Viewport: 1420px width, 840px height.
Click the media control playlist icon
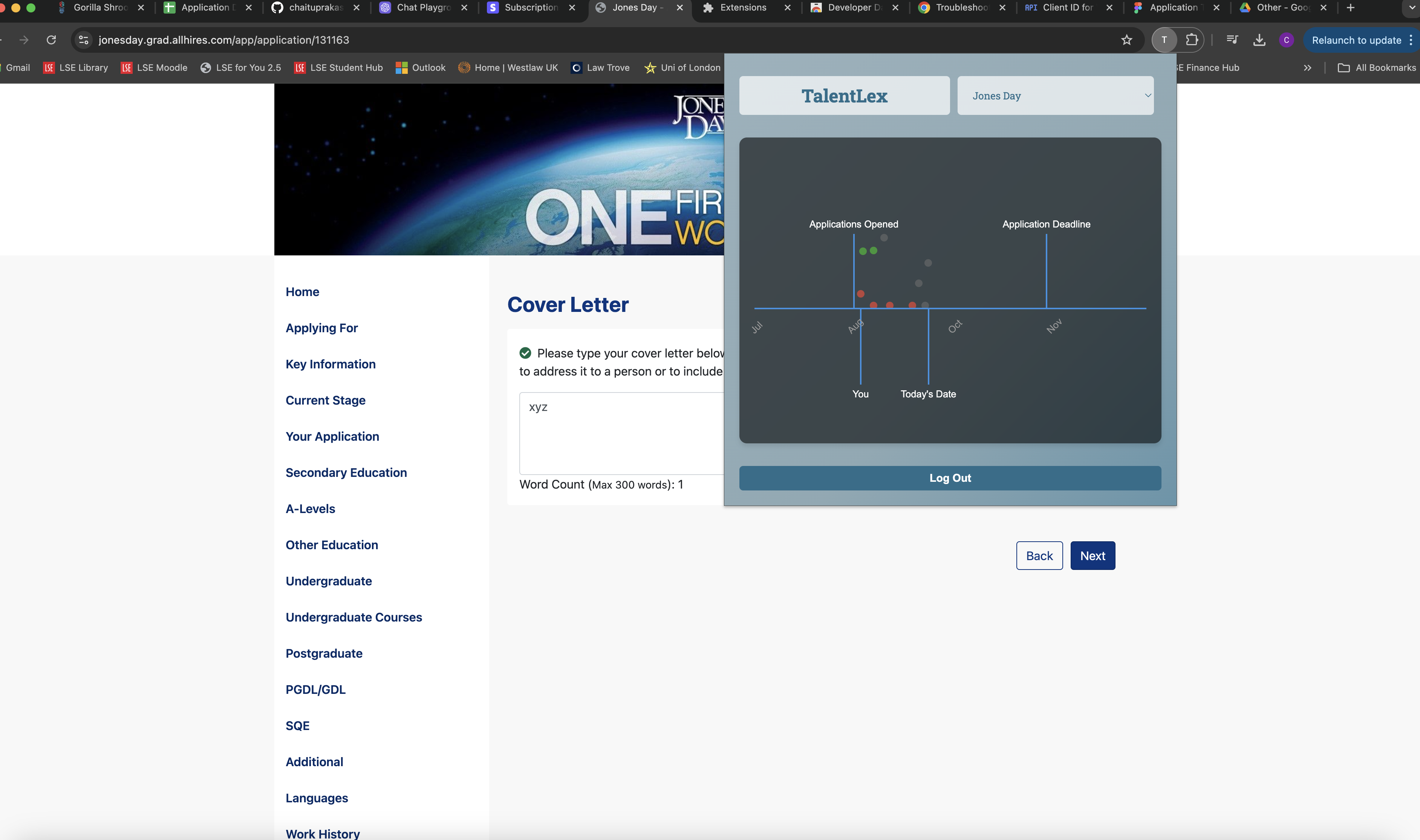tap(1232, 40)
